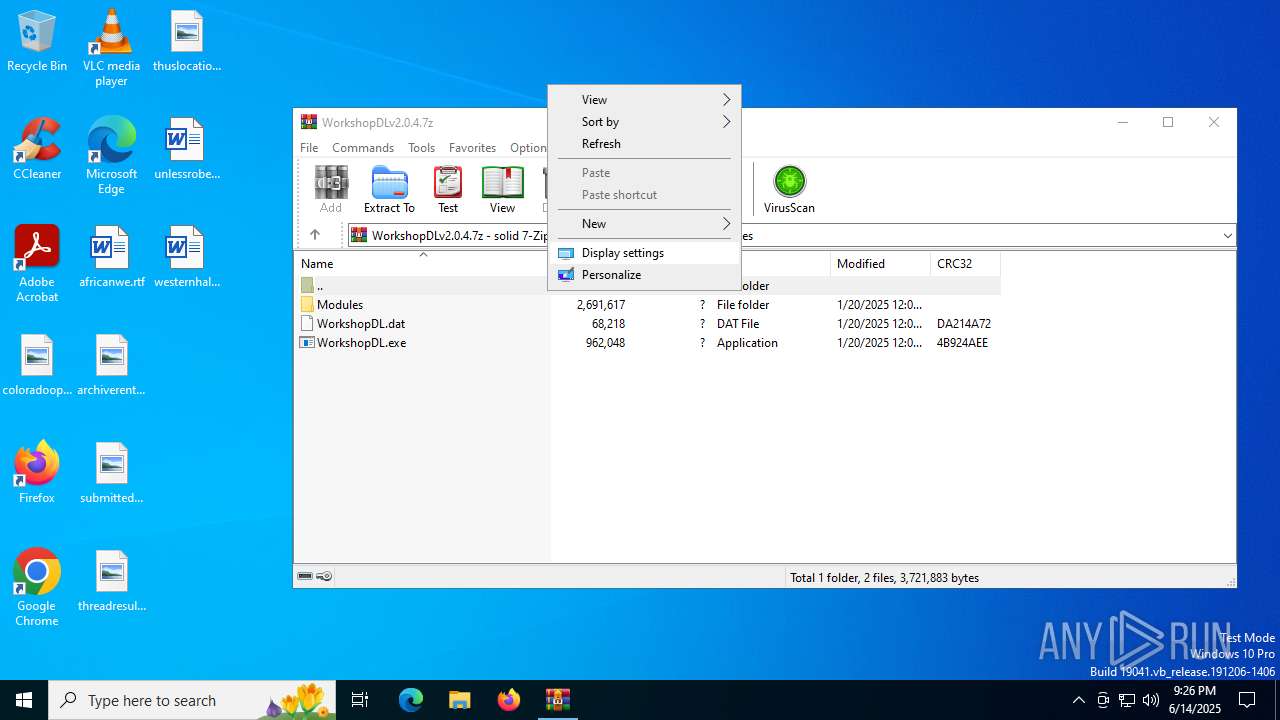Select the threadresul image file on desktop

click(x=111, y=581)
